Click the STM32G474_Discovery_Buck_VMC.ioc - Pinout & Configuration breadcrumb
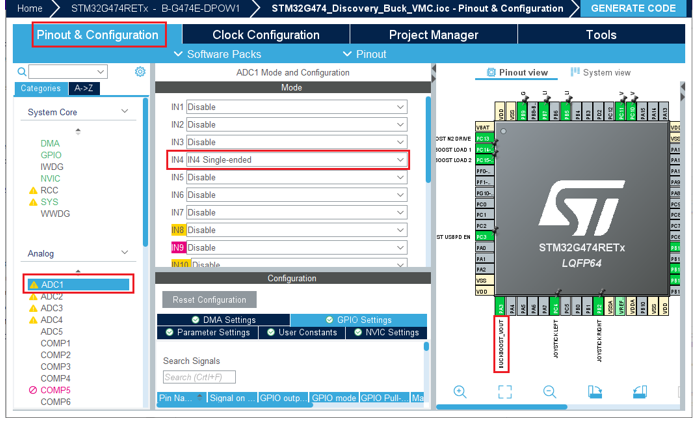The width and height of the screenshot is (696, 421). 417,8
